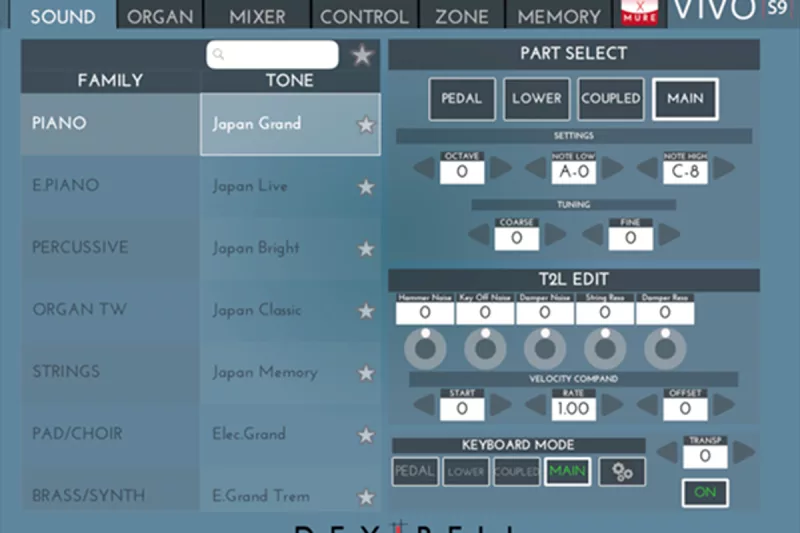Click the Hammer Noise knob

(424, 347)
